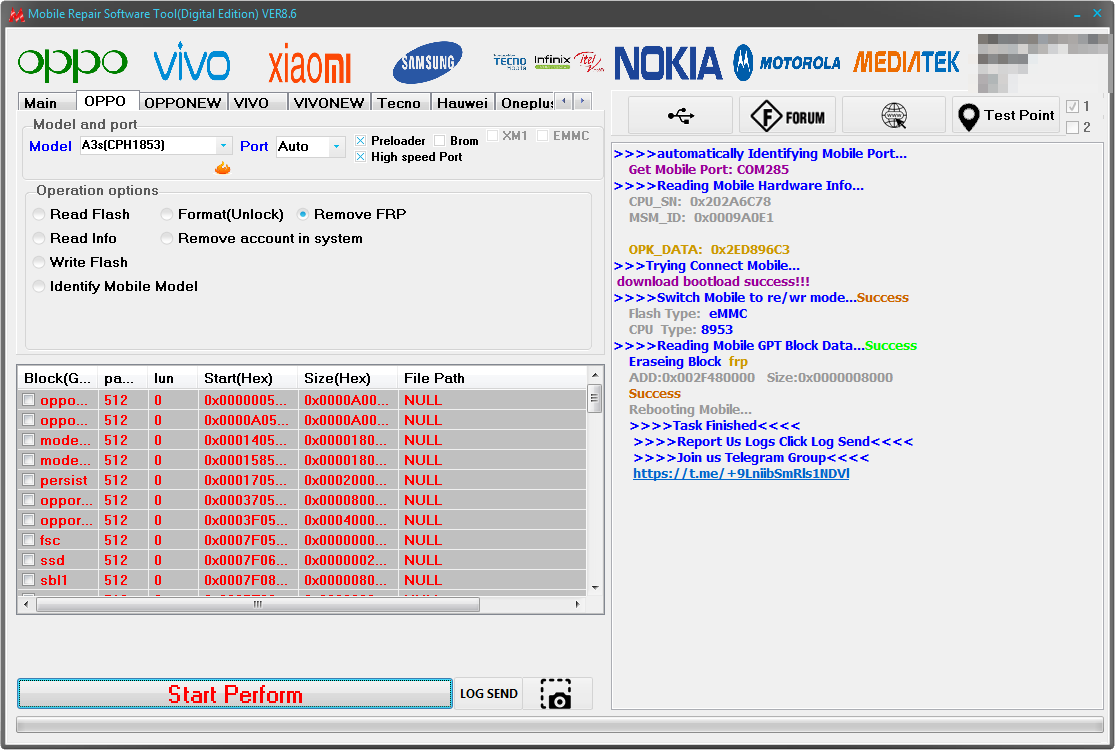Switch to the Tecno tab
This screenshot has width=1115, height=750.
[x=400, y=102]
